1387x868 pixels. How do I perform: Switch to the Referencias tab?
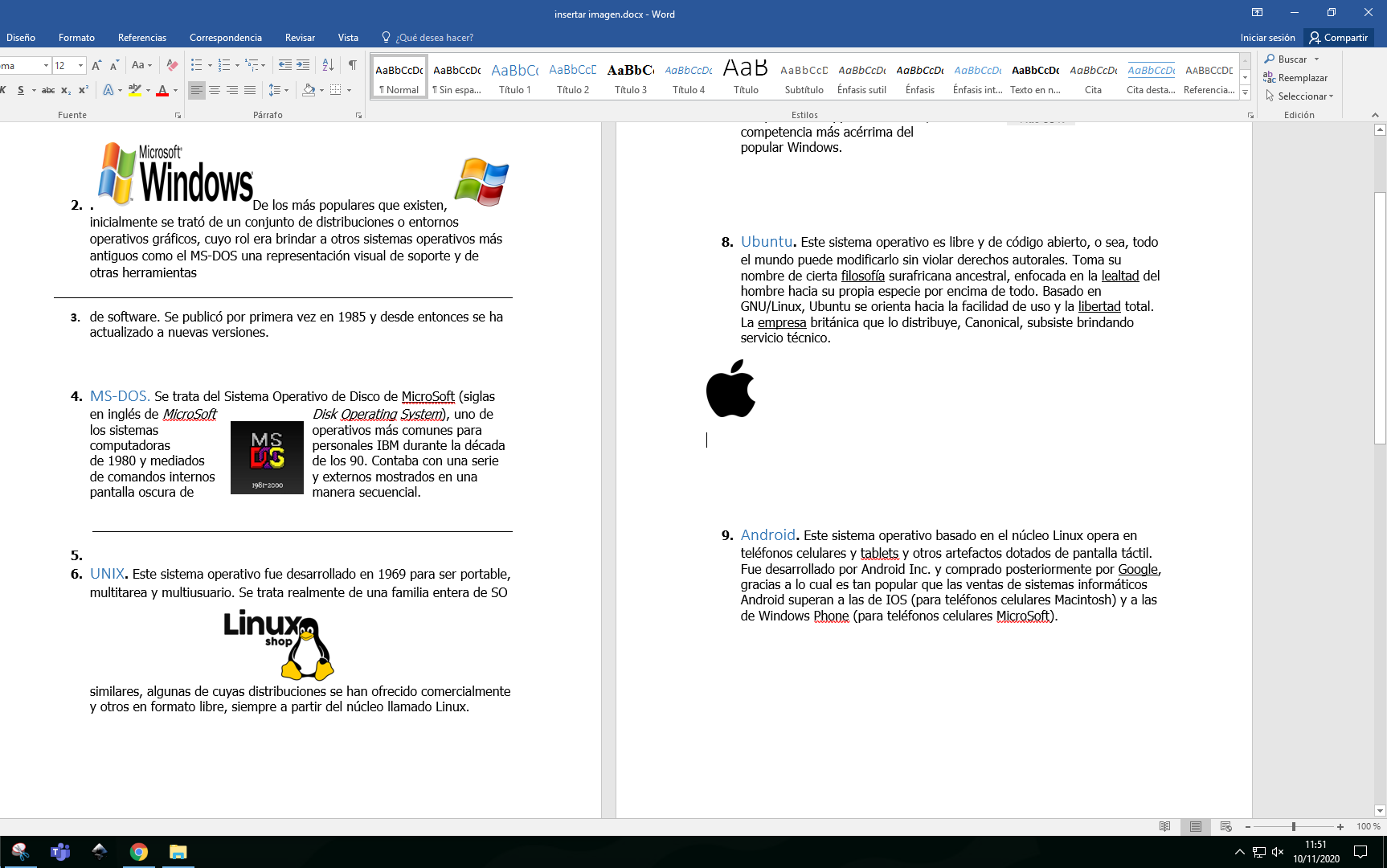[142, 38]
